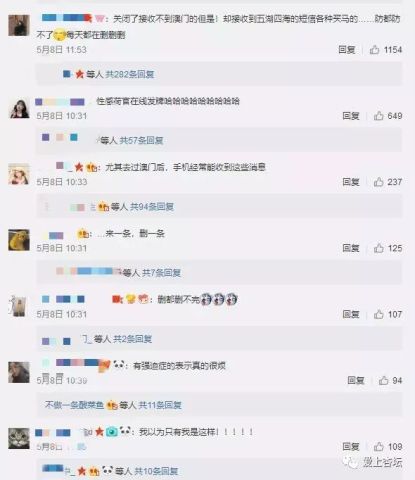Click 回复 on the 5月8日 10:39 comment
Viewport: 415px width, 480px height.
click(x=356, y=380)
